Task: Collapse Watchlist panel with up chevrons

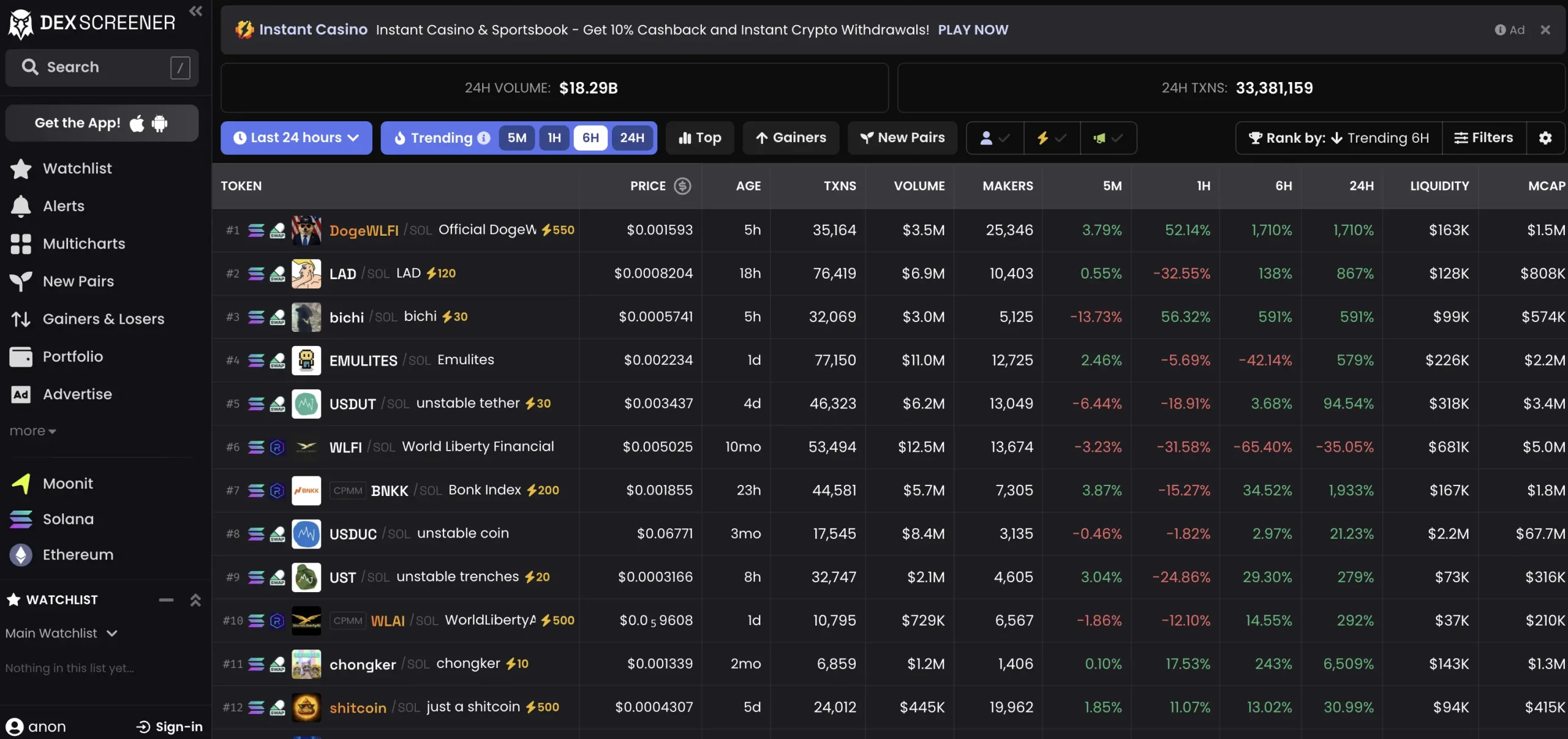Action: pyautogui.click(x=195, y=600)
